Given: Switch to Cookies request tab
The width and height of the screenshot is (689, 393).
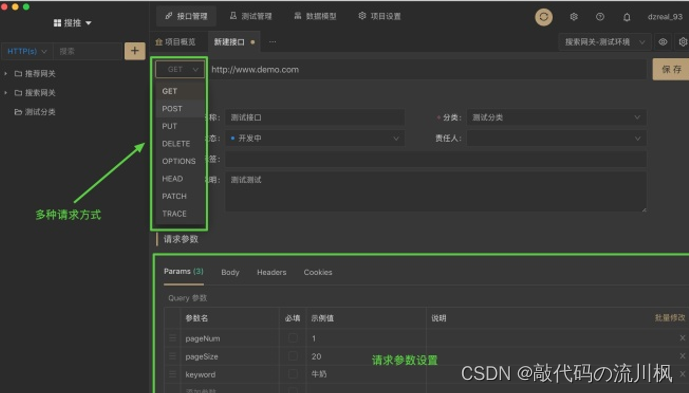Looking at the screenshot, I should [318, 273].
